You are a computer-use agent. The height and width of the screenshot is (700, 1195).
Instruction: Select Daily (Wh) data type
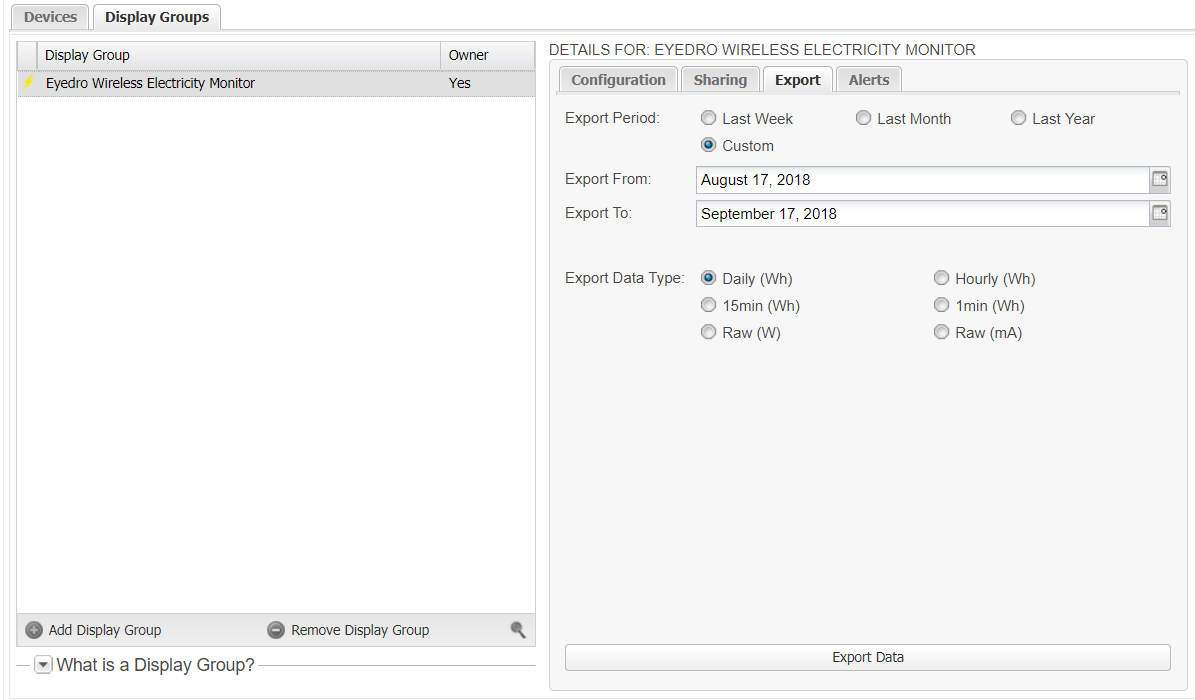coord(709,278)
